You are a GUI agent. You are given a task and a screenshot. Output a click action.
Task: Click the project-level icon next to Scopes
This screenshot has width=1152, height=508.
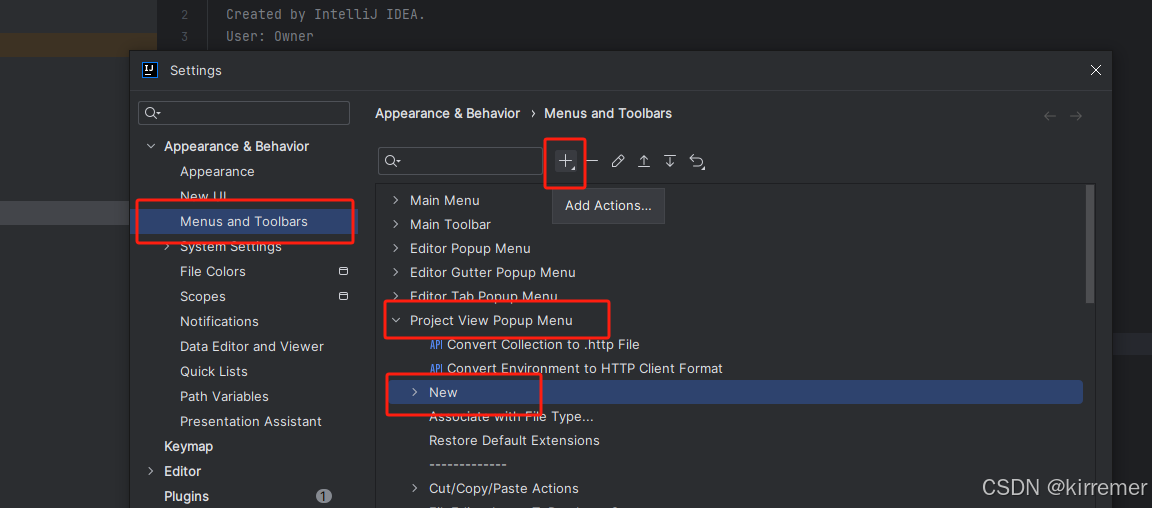pos(342,296)
